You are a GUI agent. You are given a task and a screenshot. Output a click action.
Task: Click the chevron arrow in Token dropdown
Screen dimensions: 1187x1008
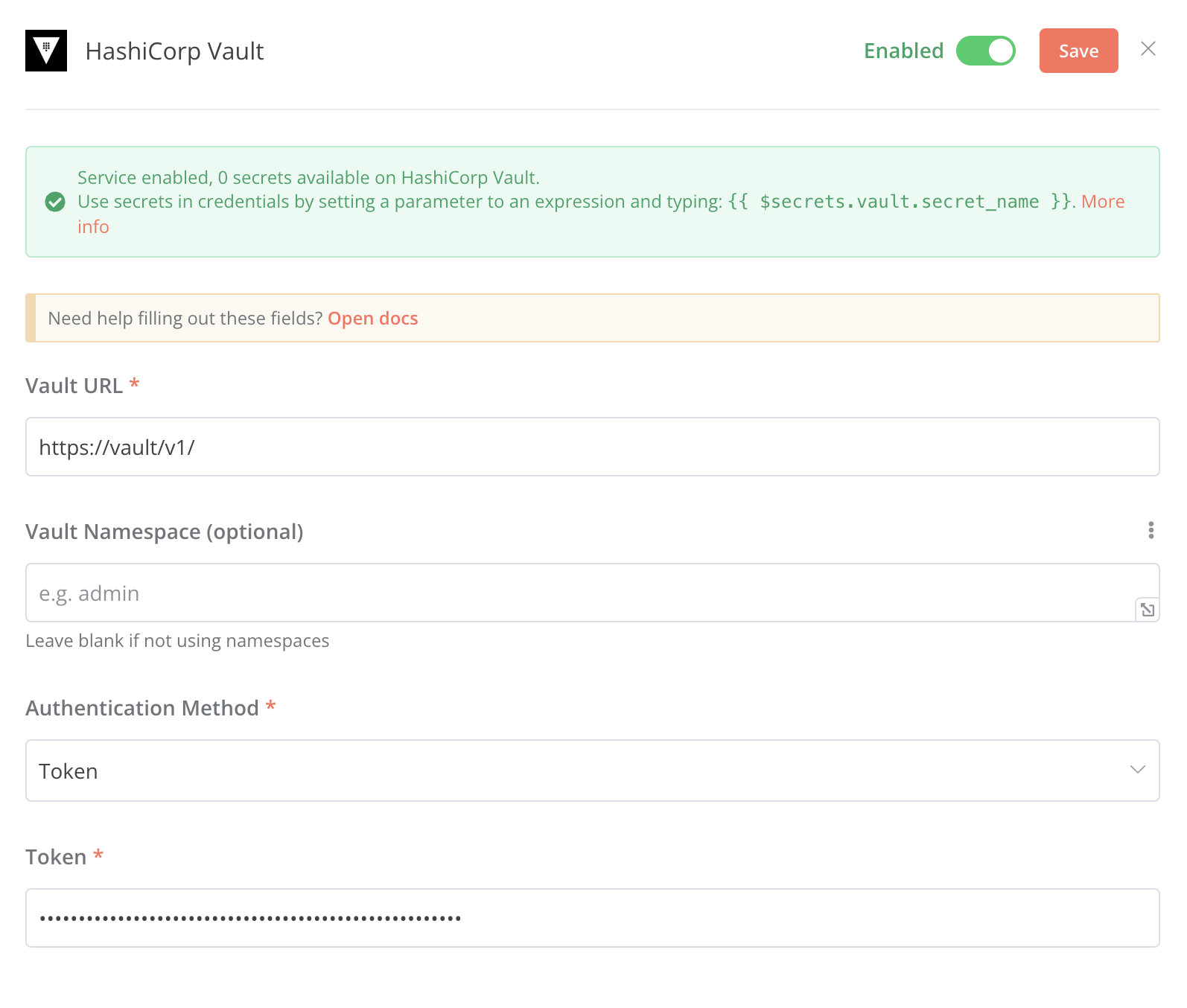(x=1137, y=770)
